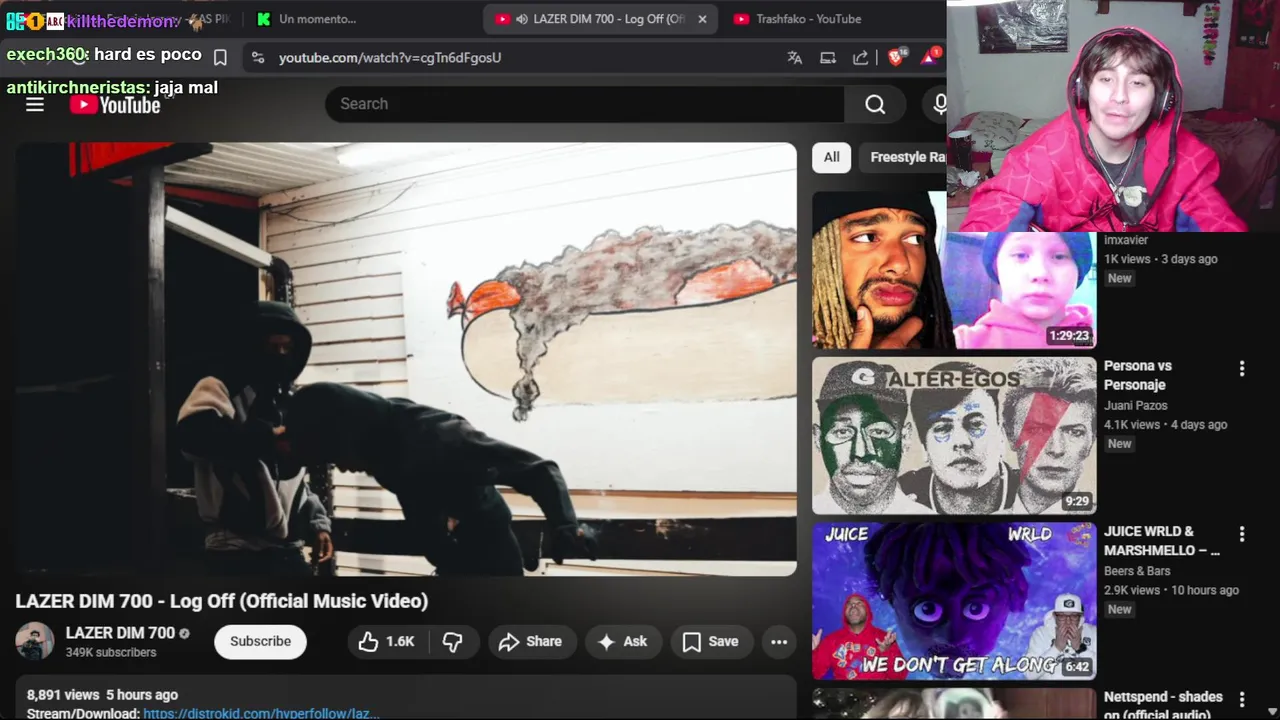
Task: Open the LAZER DIM 700 channel avatar
Action: (35, 642)
